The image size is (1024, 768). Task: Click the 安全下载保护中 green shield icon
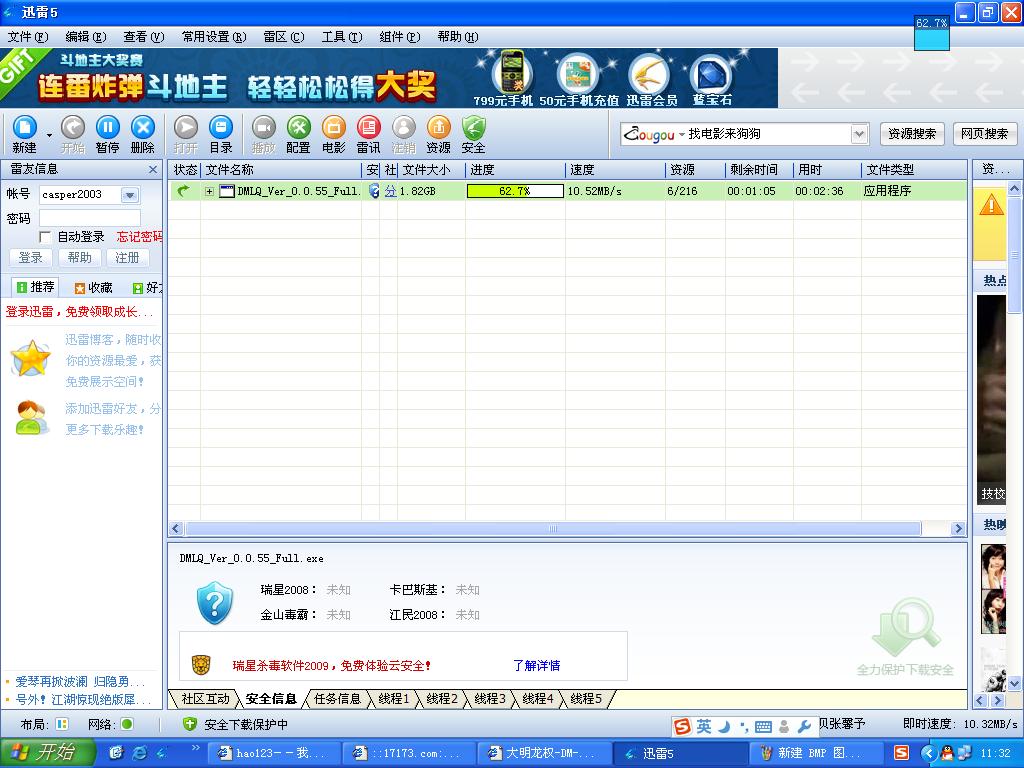click(189, 724)
